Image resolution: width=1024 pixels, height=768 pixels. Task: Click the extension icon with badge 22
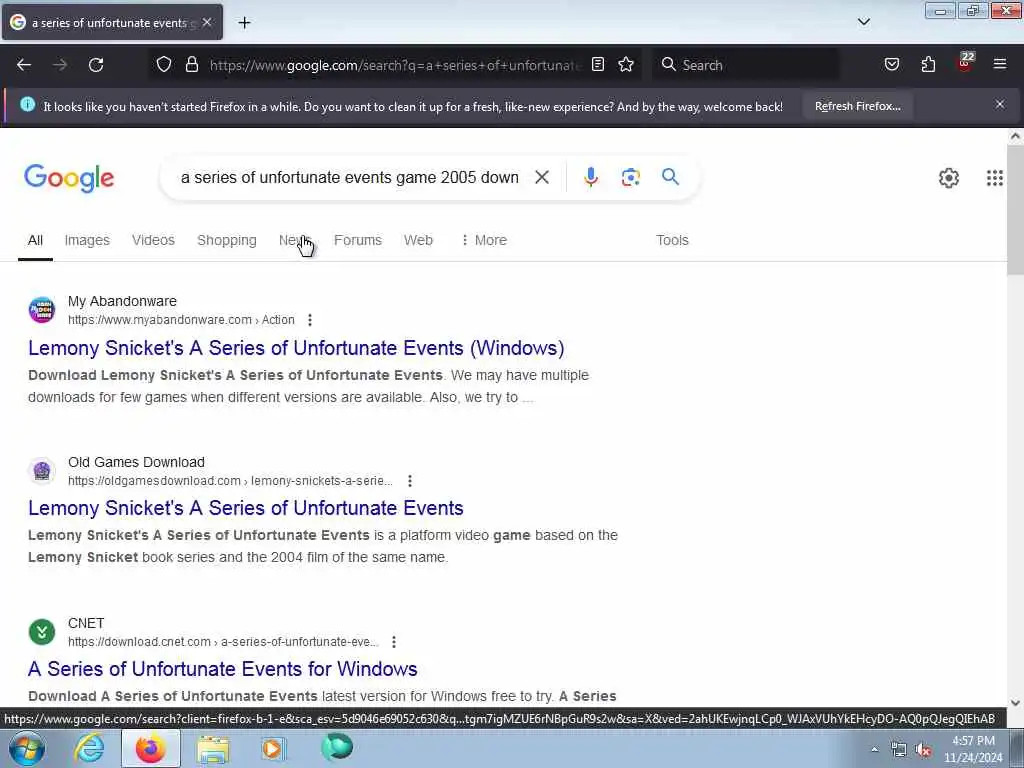tap(965, 63)
